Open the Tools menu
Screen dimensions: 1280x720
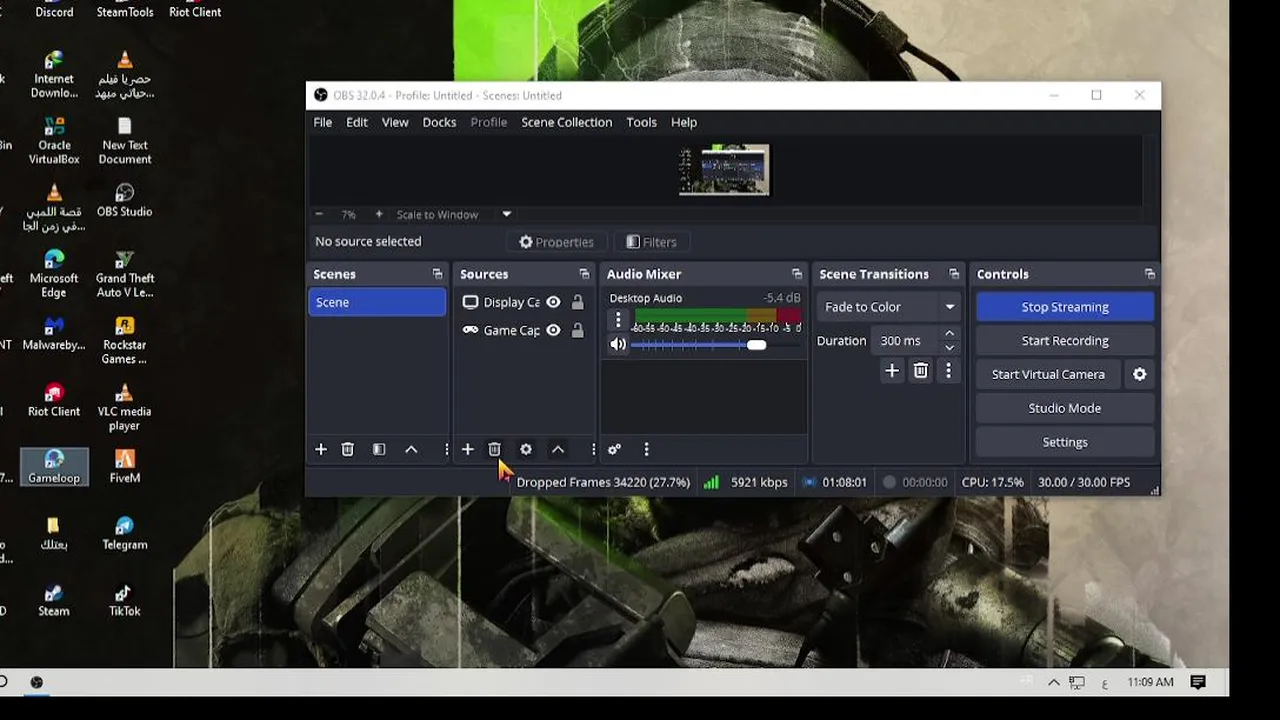(642, 122)
